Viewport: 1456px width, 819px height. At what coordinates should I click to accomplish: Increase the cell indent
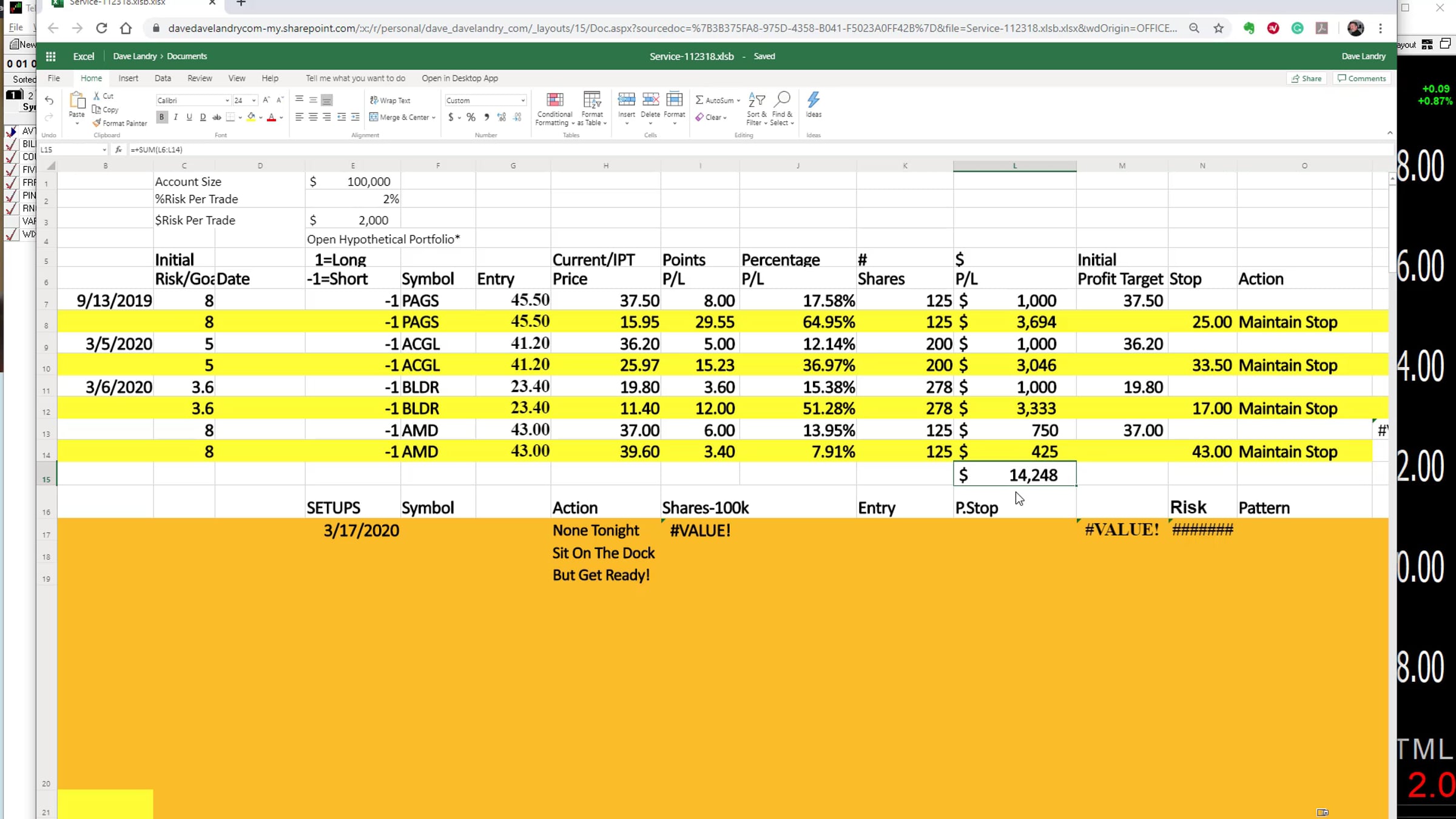356,117
